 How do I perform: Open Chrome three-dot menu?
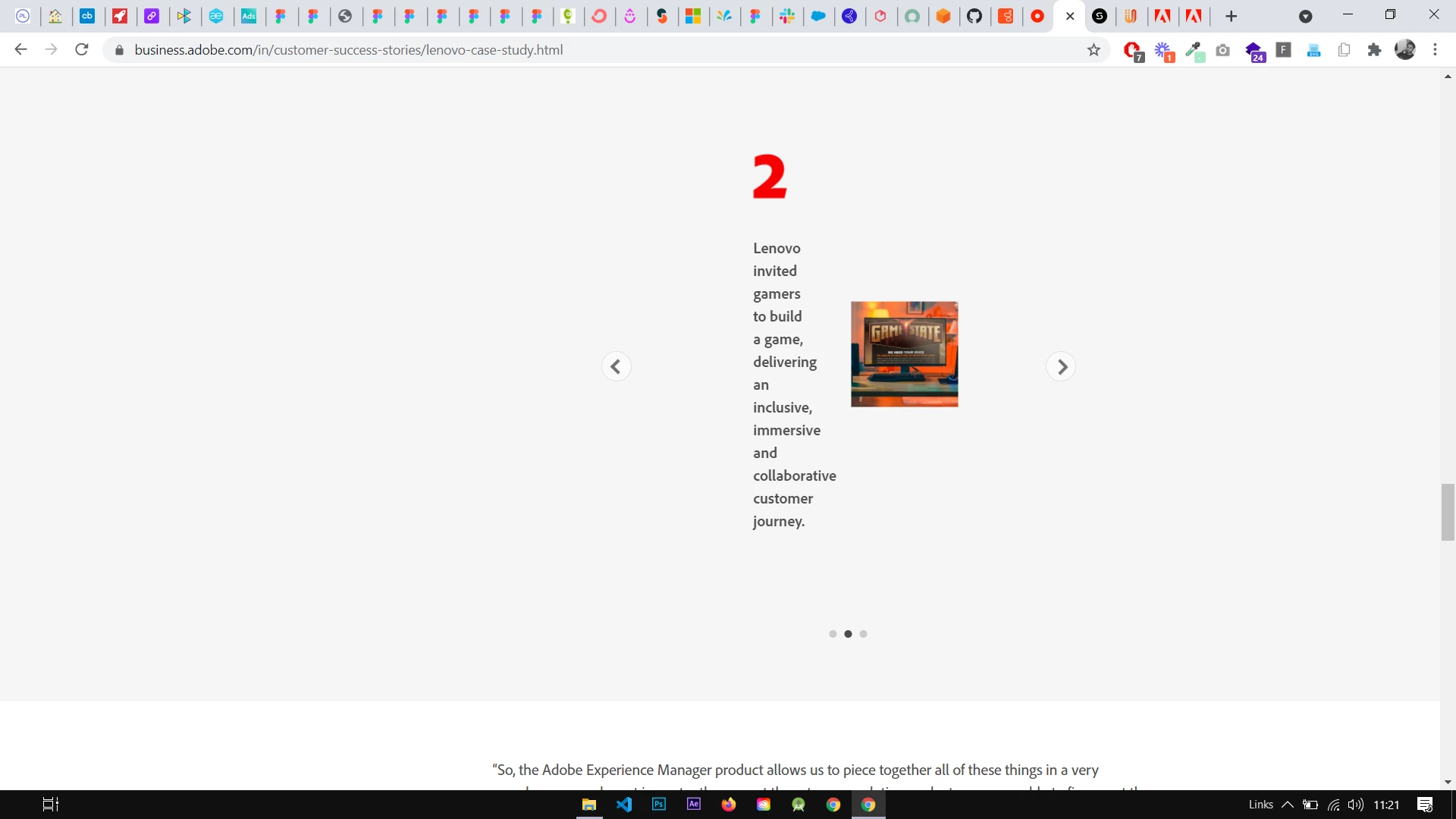[1435, 50]
